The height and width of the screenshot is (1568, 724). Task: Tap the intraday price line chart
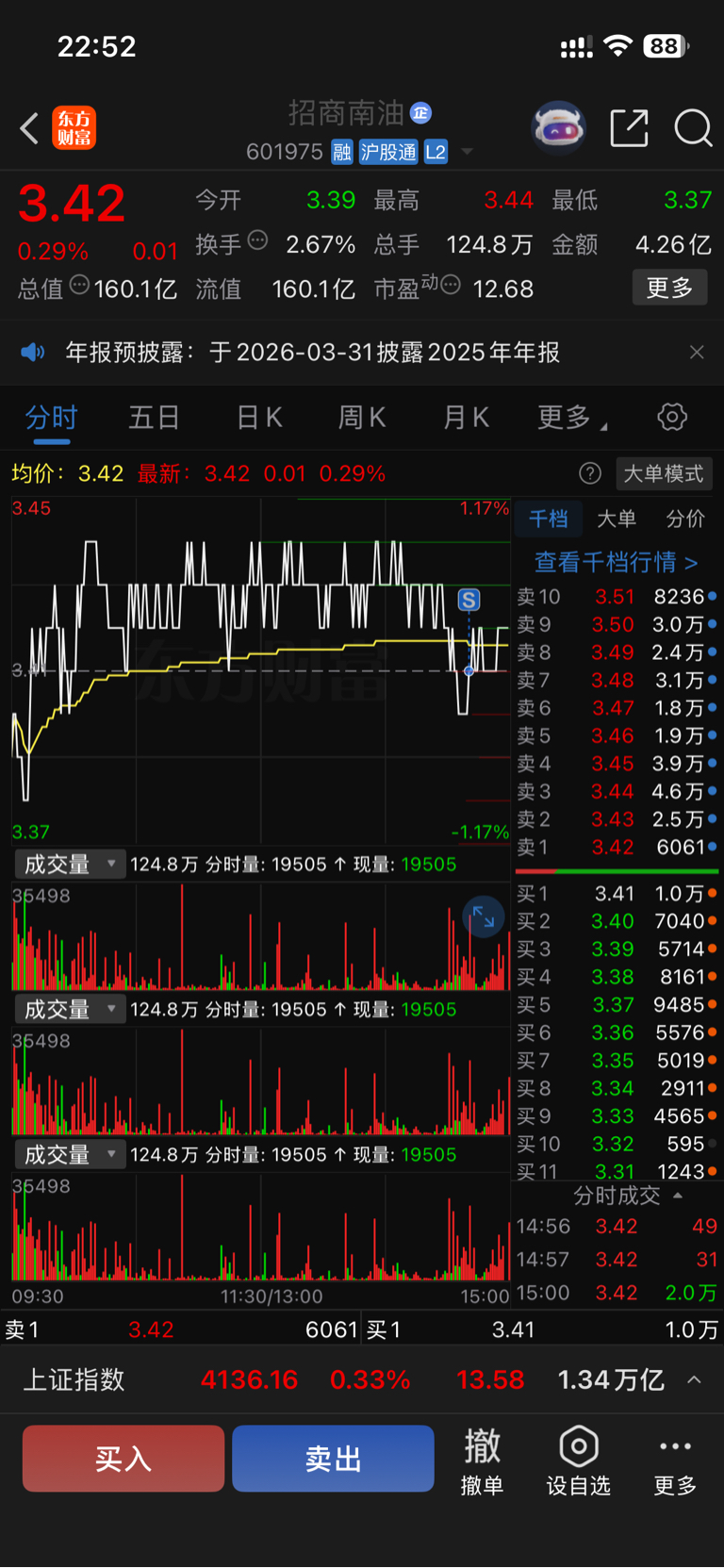point(261,670)
